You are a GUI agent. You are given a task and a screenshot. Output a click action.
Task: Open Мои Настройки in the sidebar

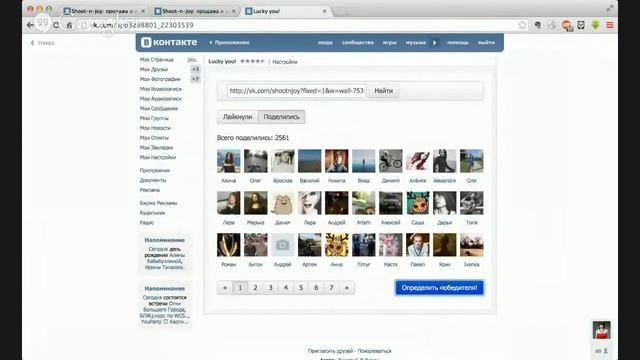pos(158,158)
